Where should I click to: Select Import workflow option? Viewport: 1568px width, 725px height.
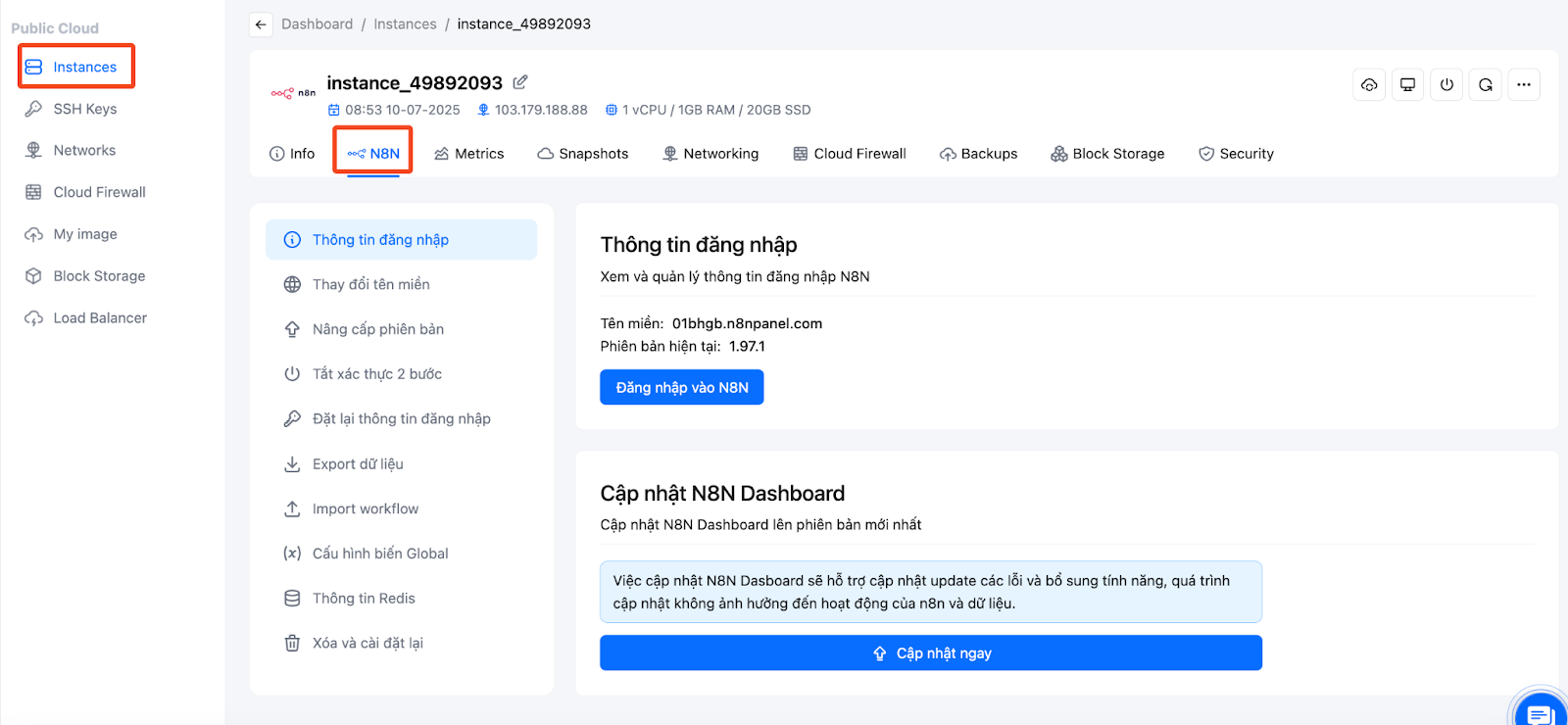click(401, 508)
